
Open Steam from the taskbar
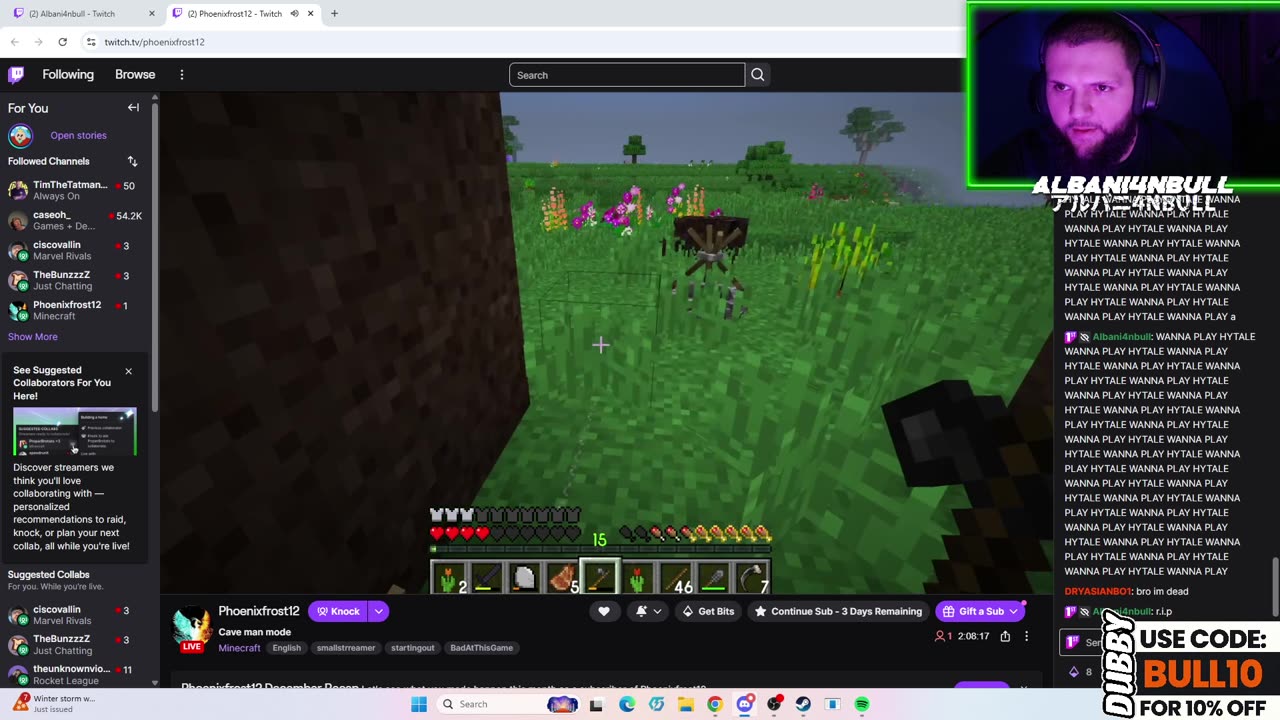[x=803, y=704]
